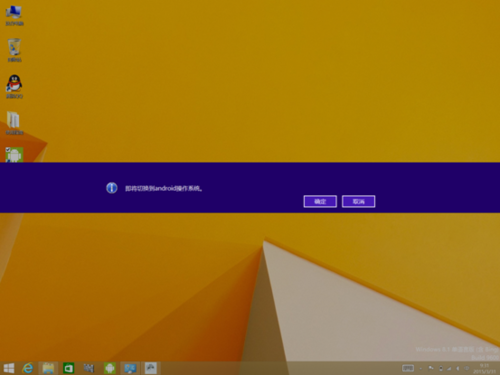Image resolution: width=500 pixels, height=375 pixels.
Task: Select the green Android desktop shortcut
Action: pyautogui.click(x=14, y=155)
